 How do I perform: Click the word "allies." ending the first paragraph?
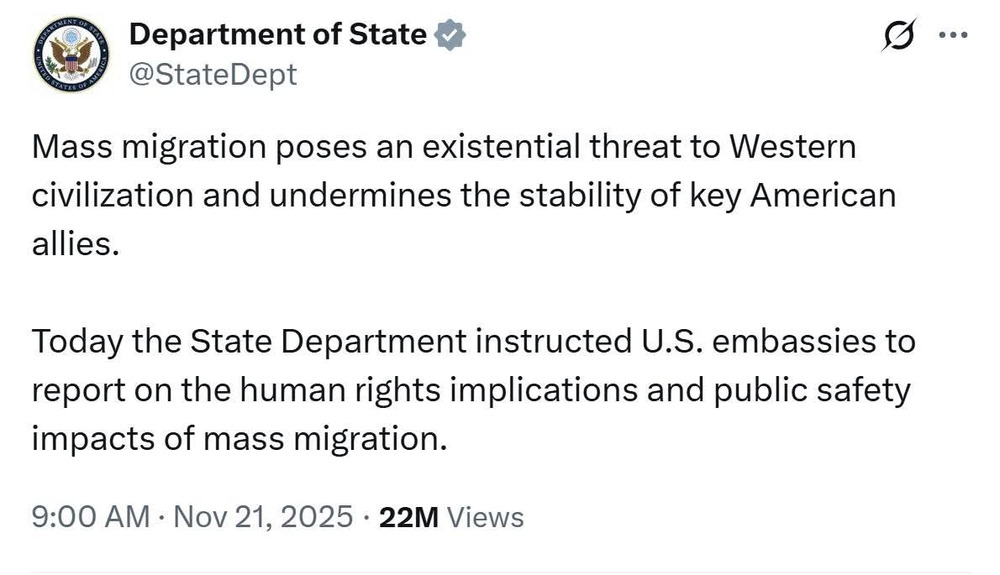coord(75,243)
